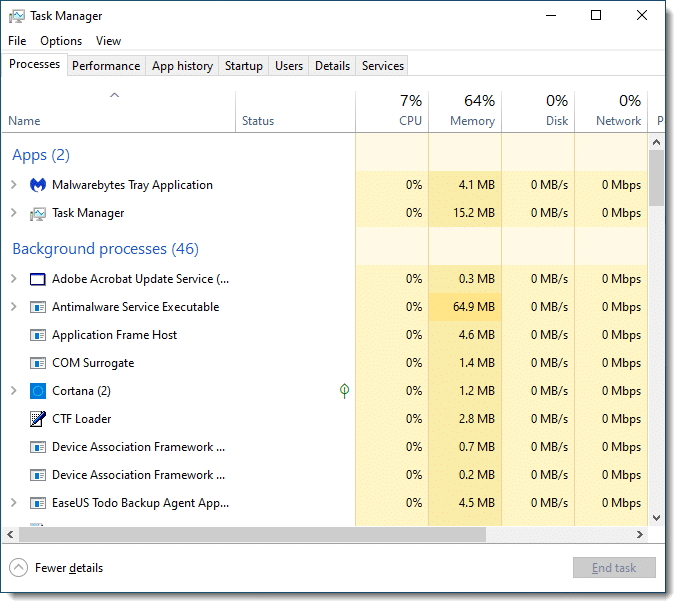This screenshot has height=608, width=681.
Task: Select Device Association Framework row with 0.2 MB
Action: coord(139,477)
